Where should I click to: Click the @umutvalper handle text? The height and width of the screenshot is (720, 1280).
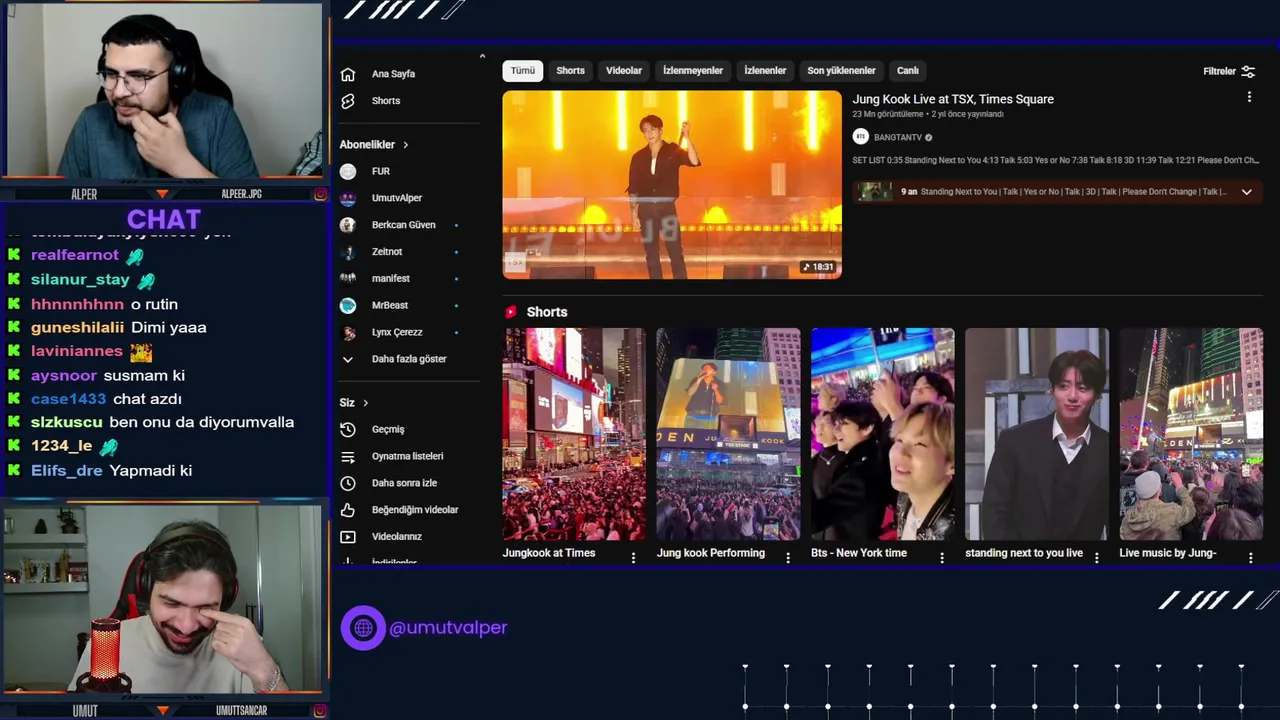(x=448, y=628)
